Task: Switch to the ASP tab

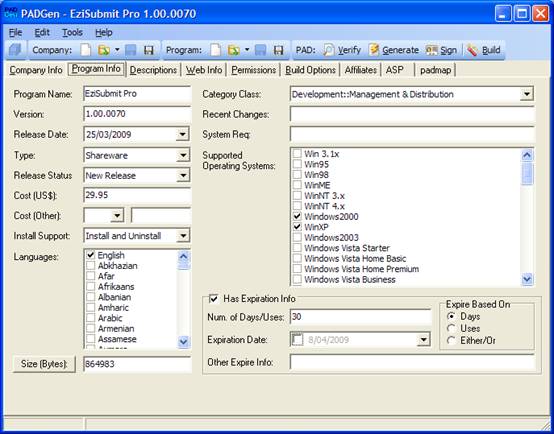Action: coord(394,70)
